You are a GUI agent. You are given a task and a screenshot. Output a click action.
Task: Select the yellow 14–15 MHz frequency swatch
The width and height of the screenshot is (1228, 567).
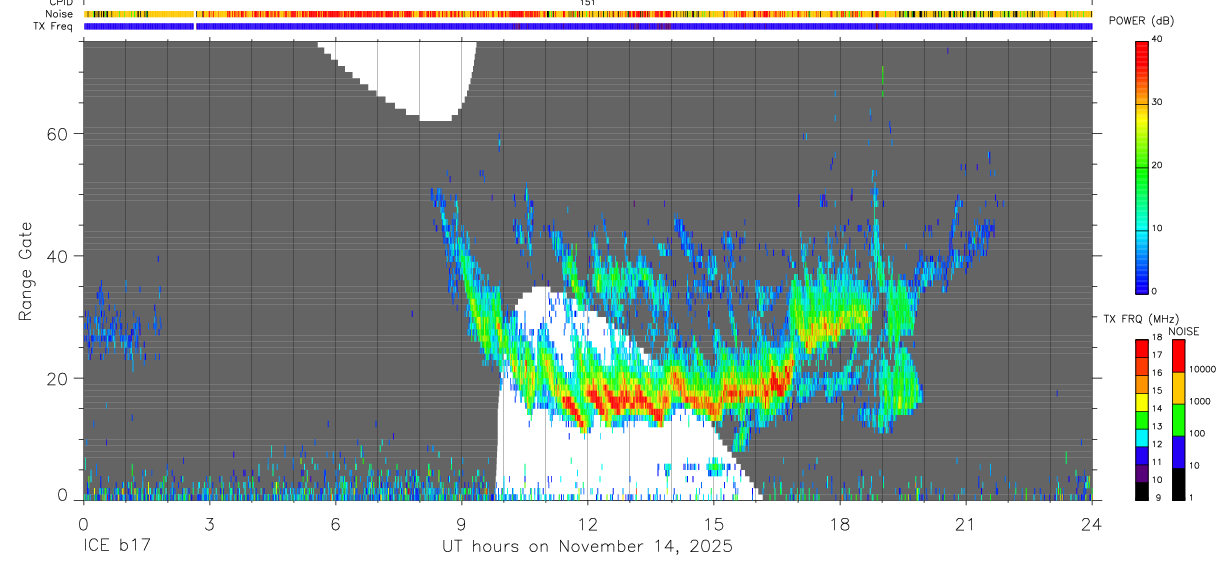pos(1141,402)
